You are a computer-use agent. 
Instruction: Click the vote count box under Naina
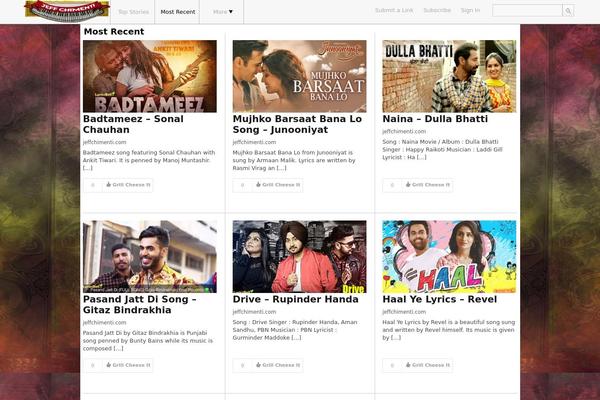click(392, 185)
